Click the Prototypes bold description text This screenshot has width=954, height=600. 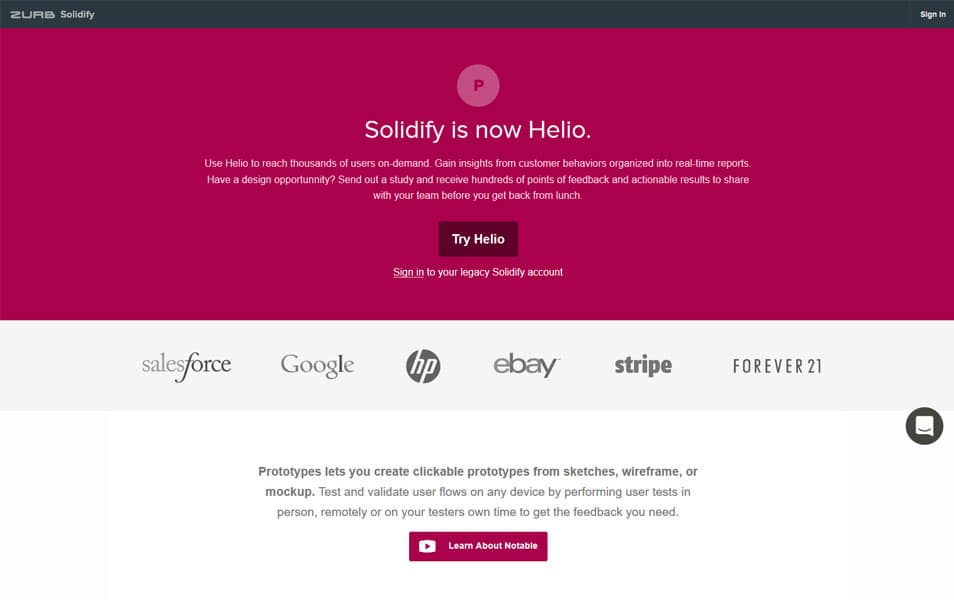click(478, 481)
